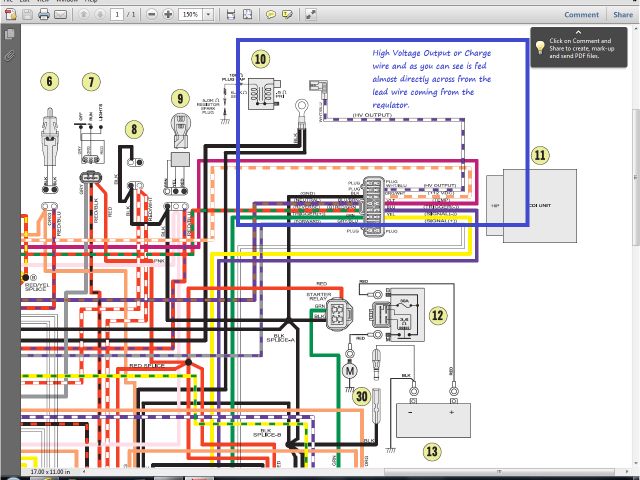This screenshot has height=480, width=640.
Task: Go to the previous page arrow
Action: point(84,15)
